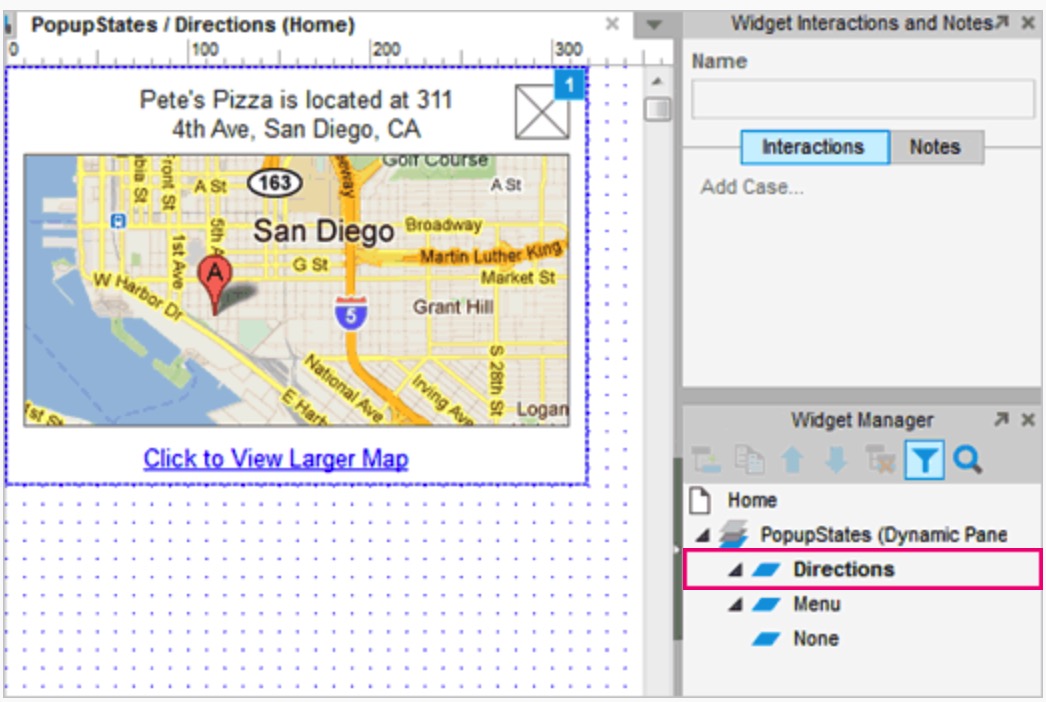The image size is (1046, 702).
Task: Select the PopupStates / Directions (Home) tab
Action: coord(193,25)
